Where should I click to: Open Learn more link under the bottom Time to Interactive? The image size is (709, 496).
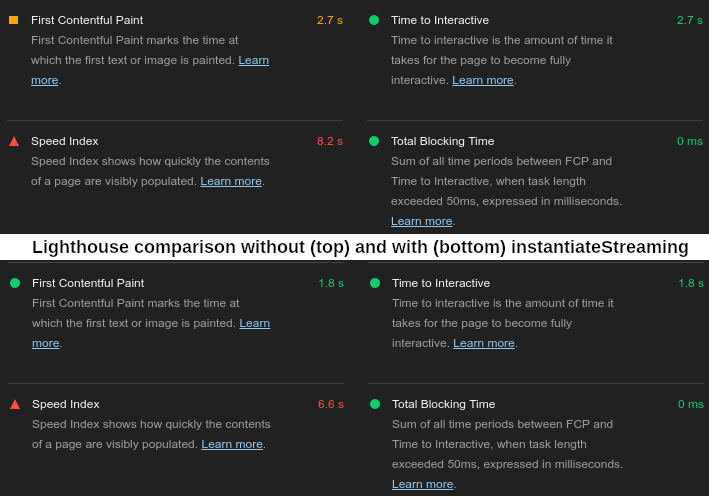tap(484, 343)
